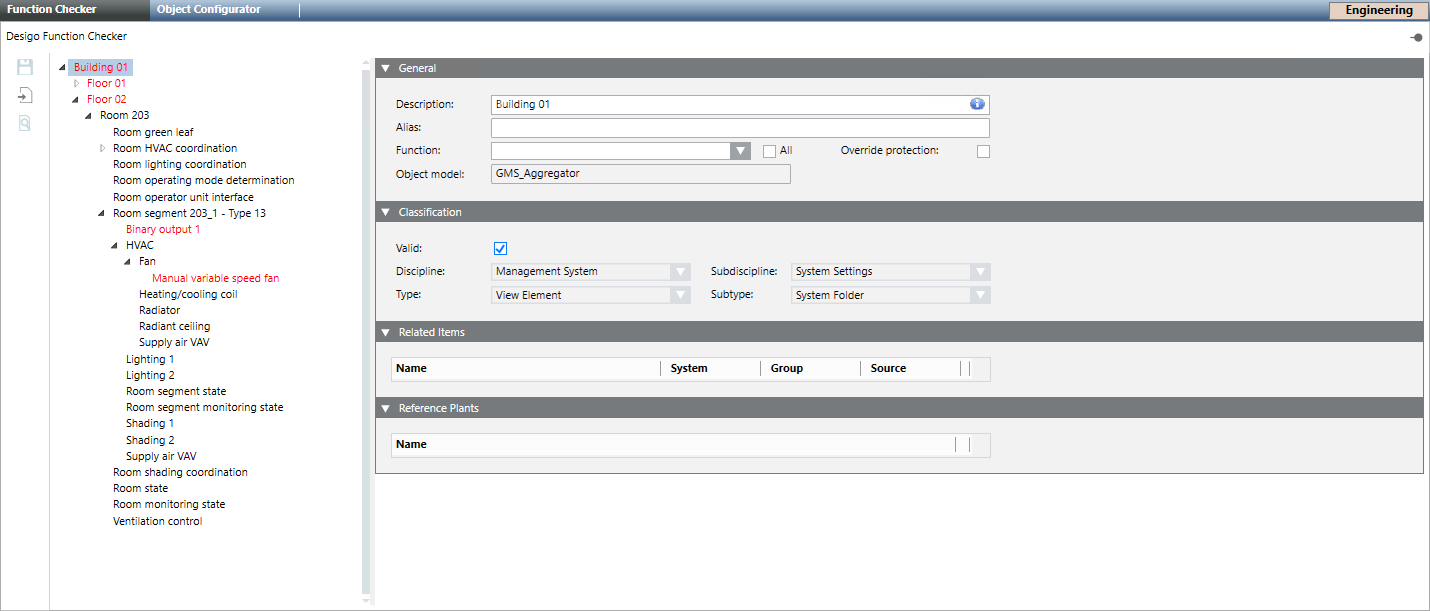Select Manual variable speed fan item

tap(215, 278)
